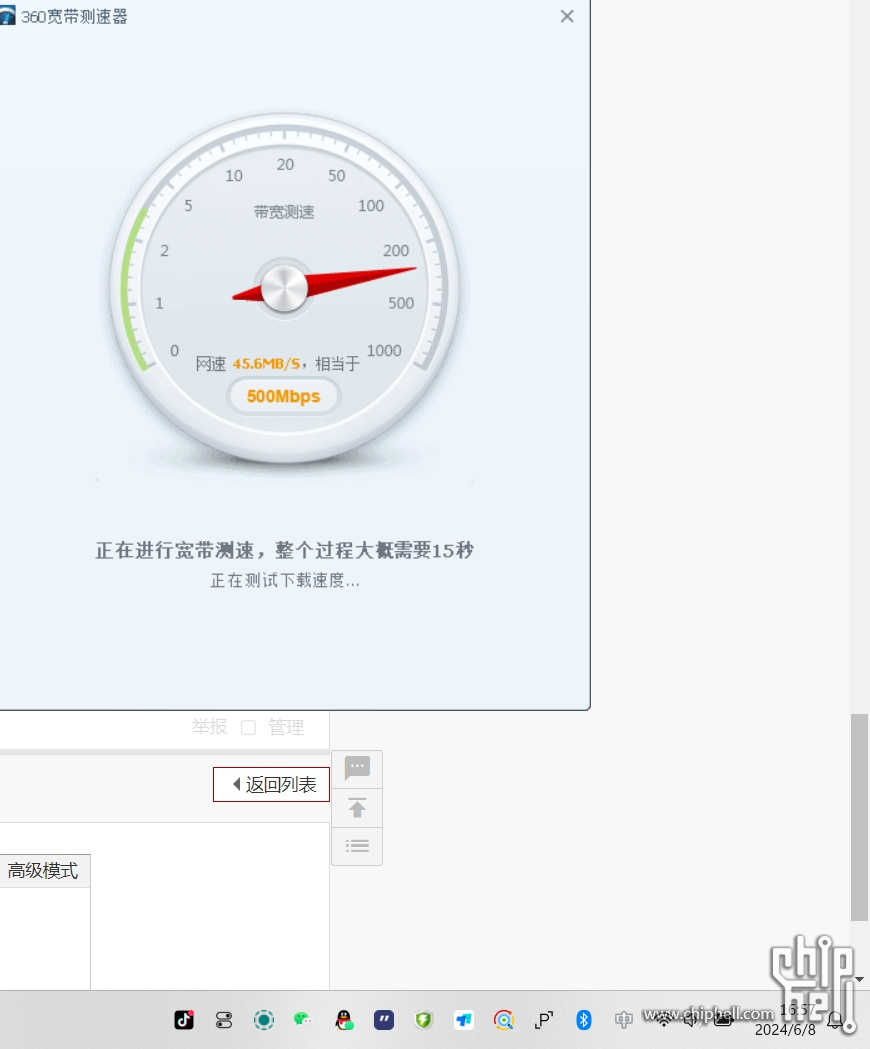Click the 正在测试下载速度 status text

pos(285,580)
